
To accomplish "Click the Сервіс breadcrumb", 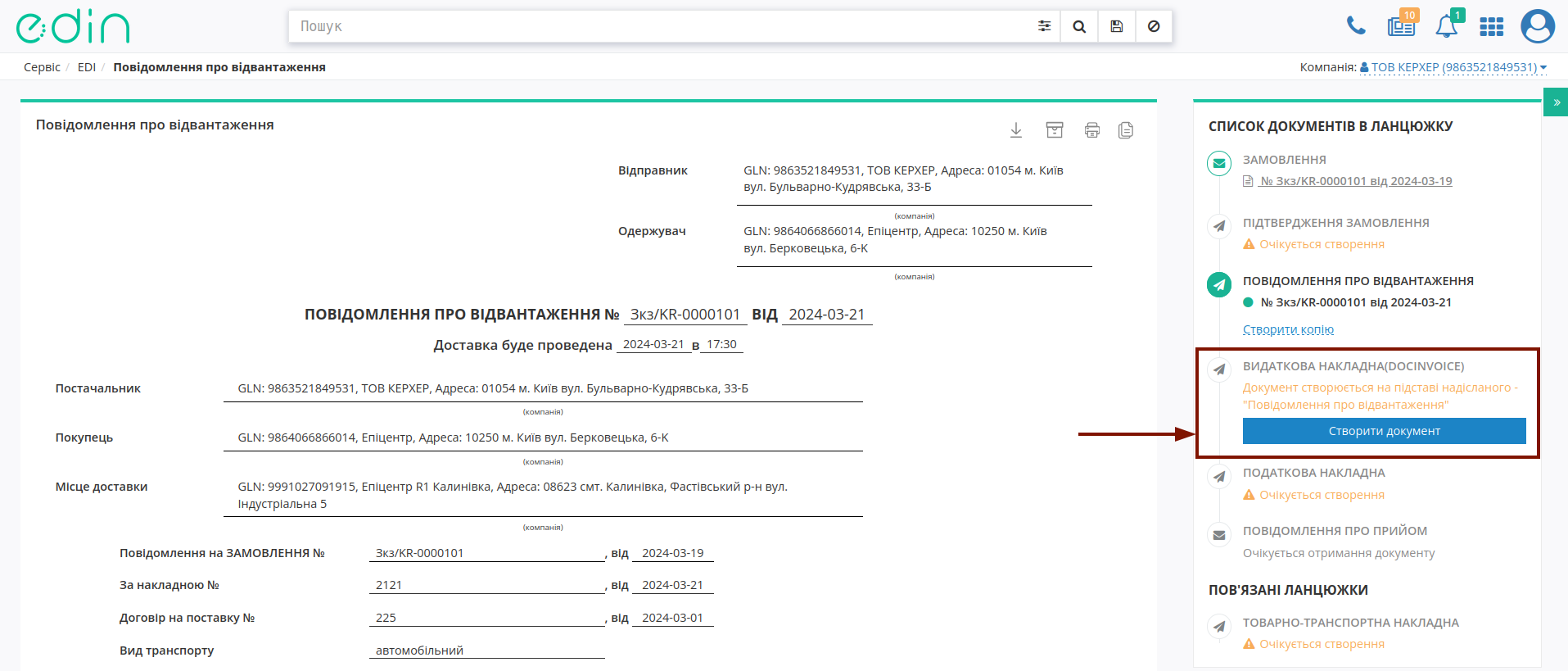I will [42, 67].
